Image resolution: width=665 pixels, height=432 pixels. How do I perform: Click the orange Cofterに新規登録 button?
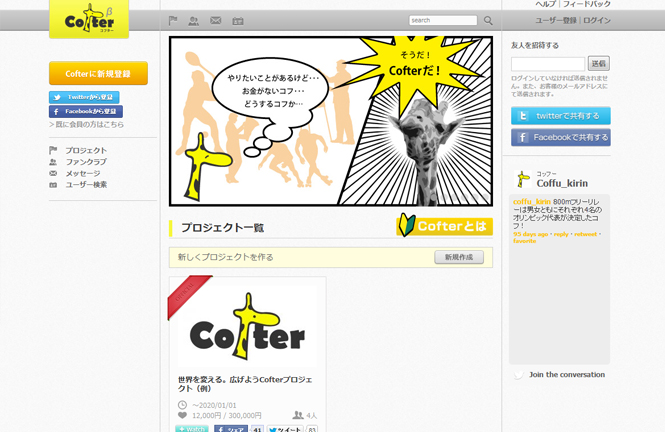[98, 74]
